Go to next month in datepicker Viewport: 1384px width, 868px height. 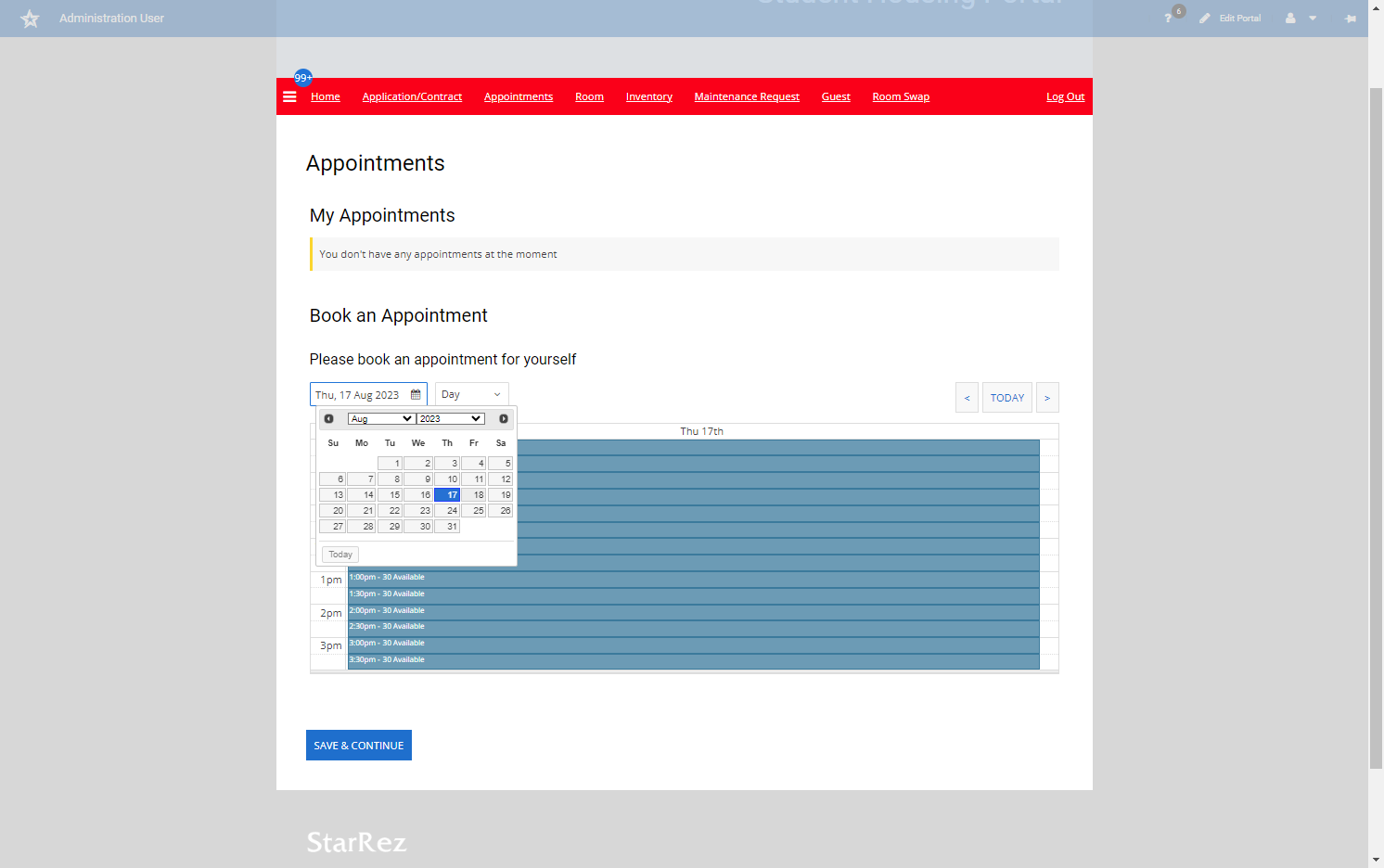pos(504,419)
